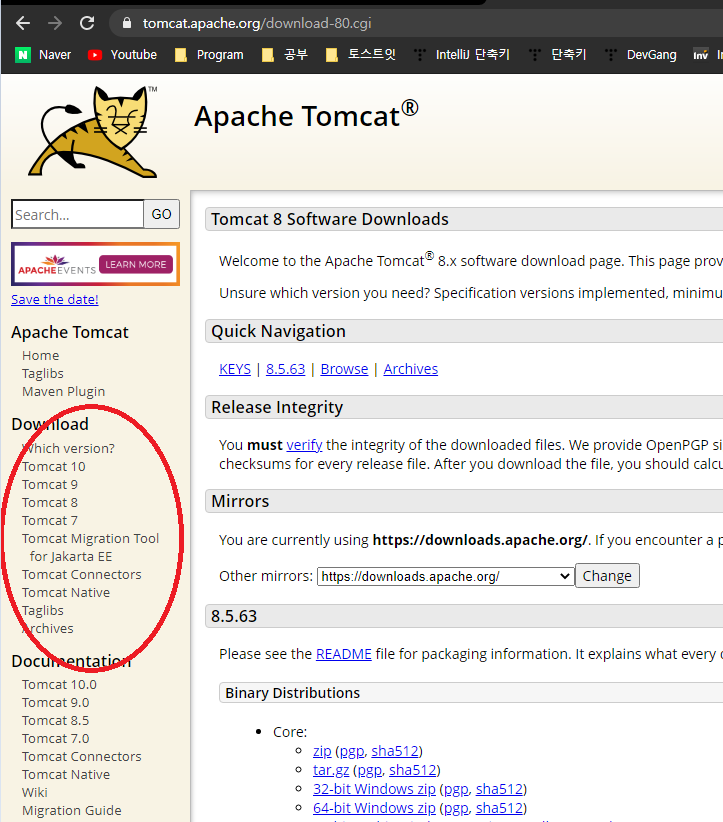Viewport: 723px width, 822px height.
Task: Open Taglibs under Download section
Action: point(42,610)
